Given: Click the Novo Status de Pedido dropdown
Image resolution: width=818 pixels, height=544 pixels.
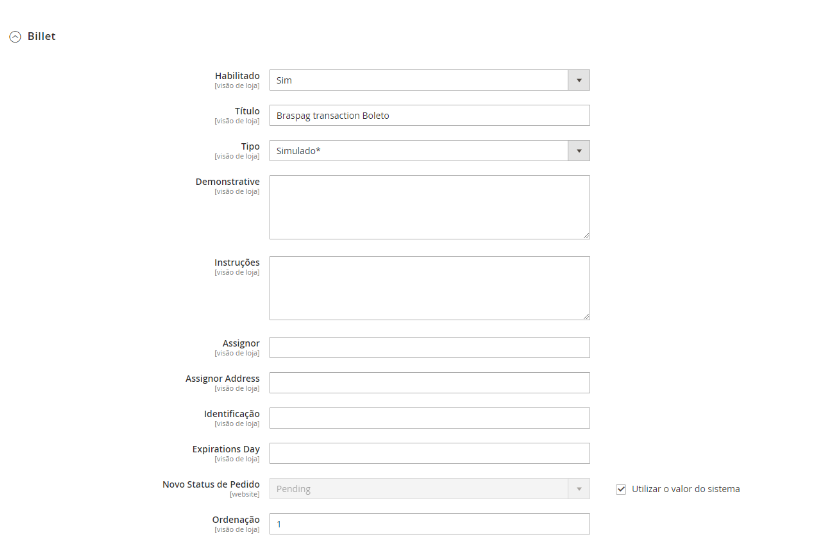Looking at the screenshot, I should 419,489.
